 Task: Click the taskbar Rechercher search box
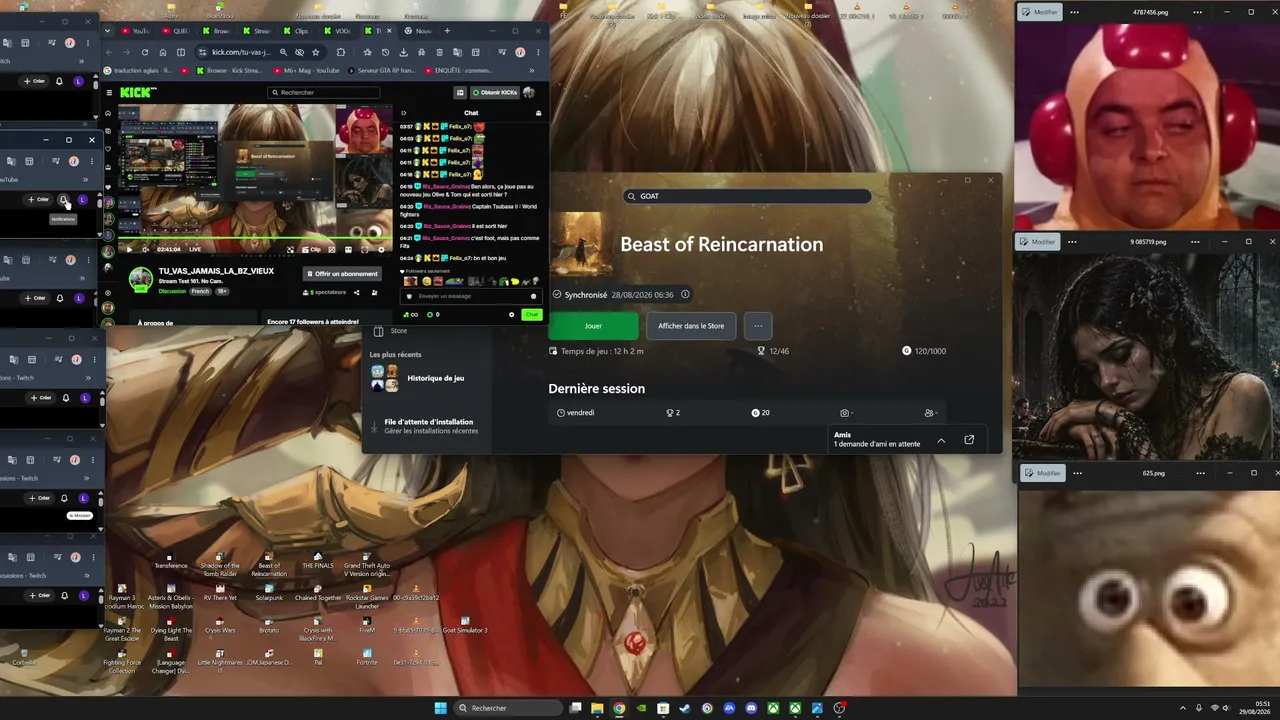508,708
